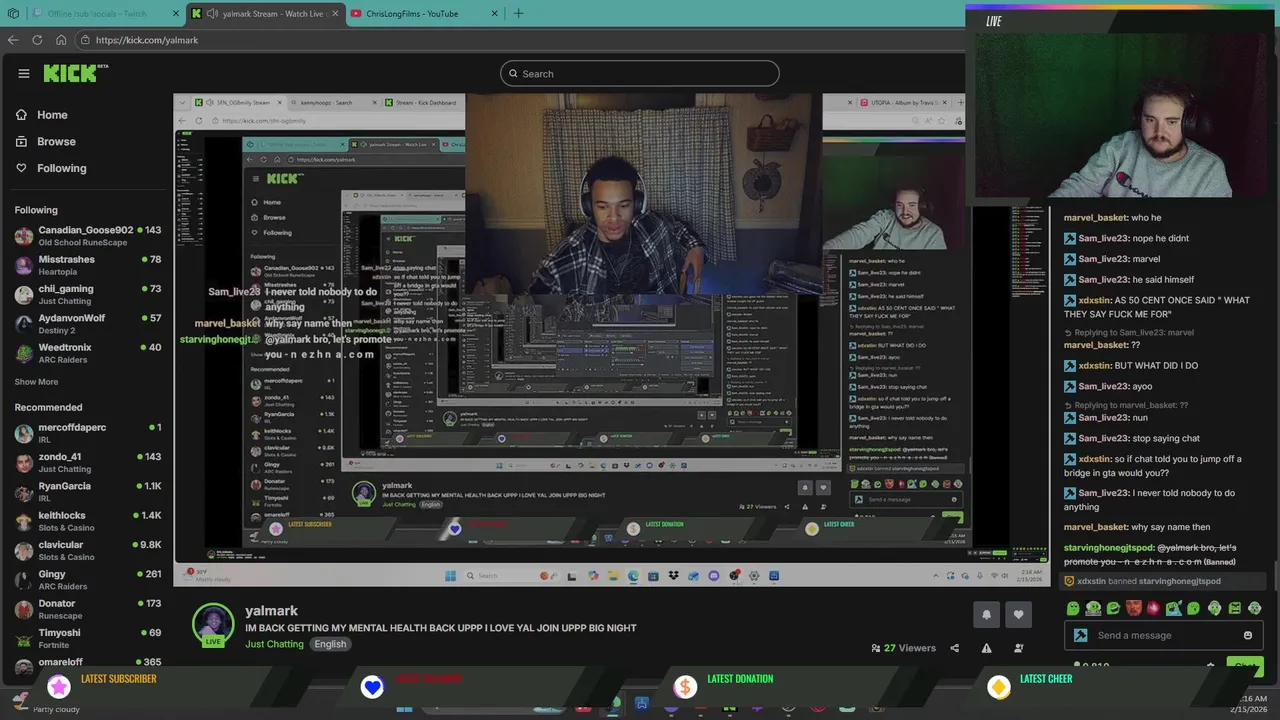Viewport: 1280px width, 720px height.
Task: Open a new browser tab with plus
Action: [518, 13]
